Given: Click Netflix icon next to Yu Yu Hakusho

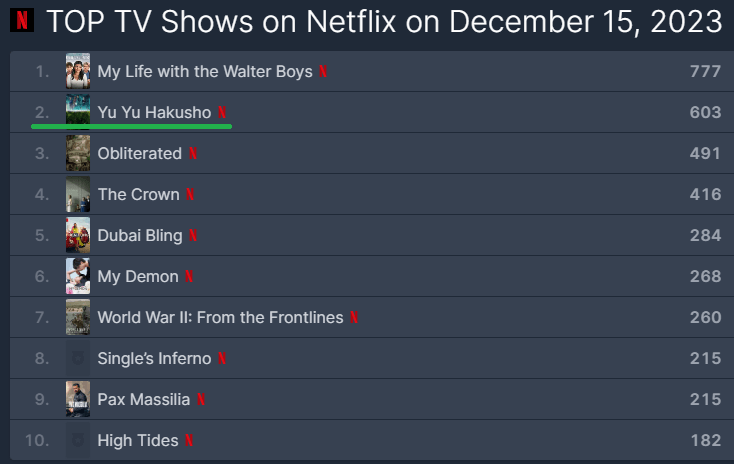Looking at the screenshot, I should point(222,113).
